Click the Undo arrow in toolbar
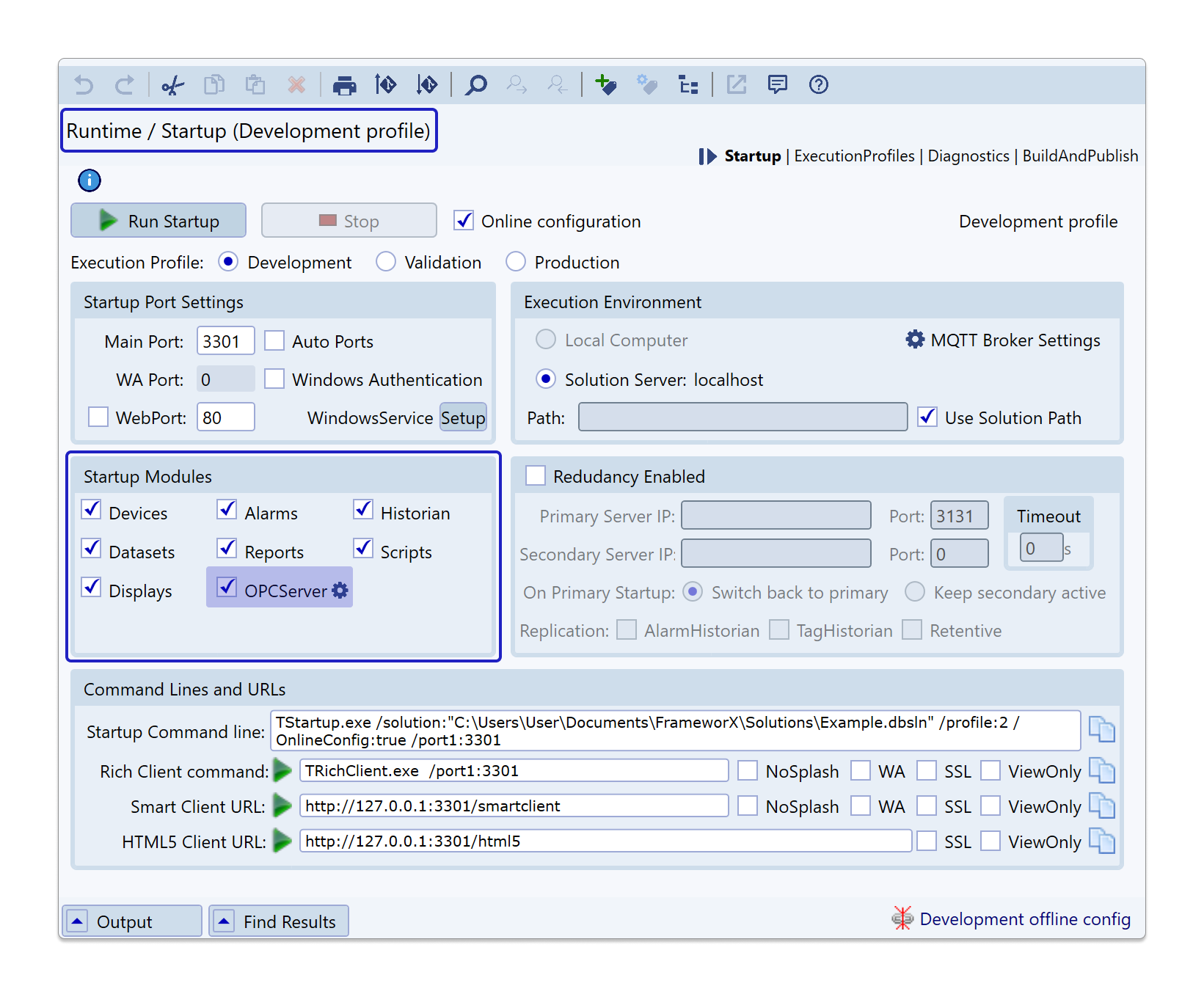Viewport: 1204px width, 997px height. click(x=84, y=85)
